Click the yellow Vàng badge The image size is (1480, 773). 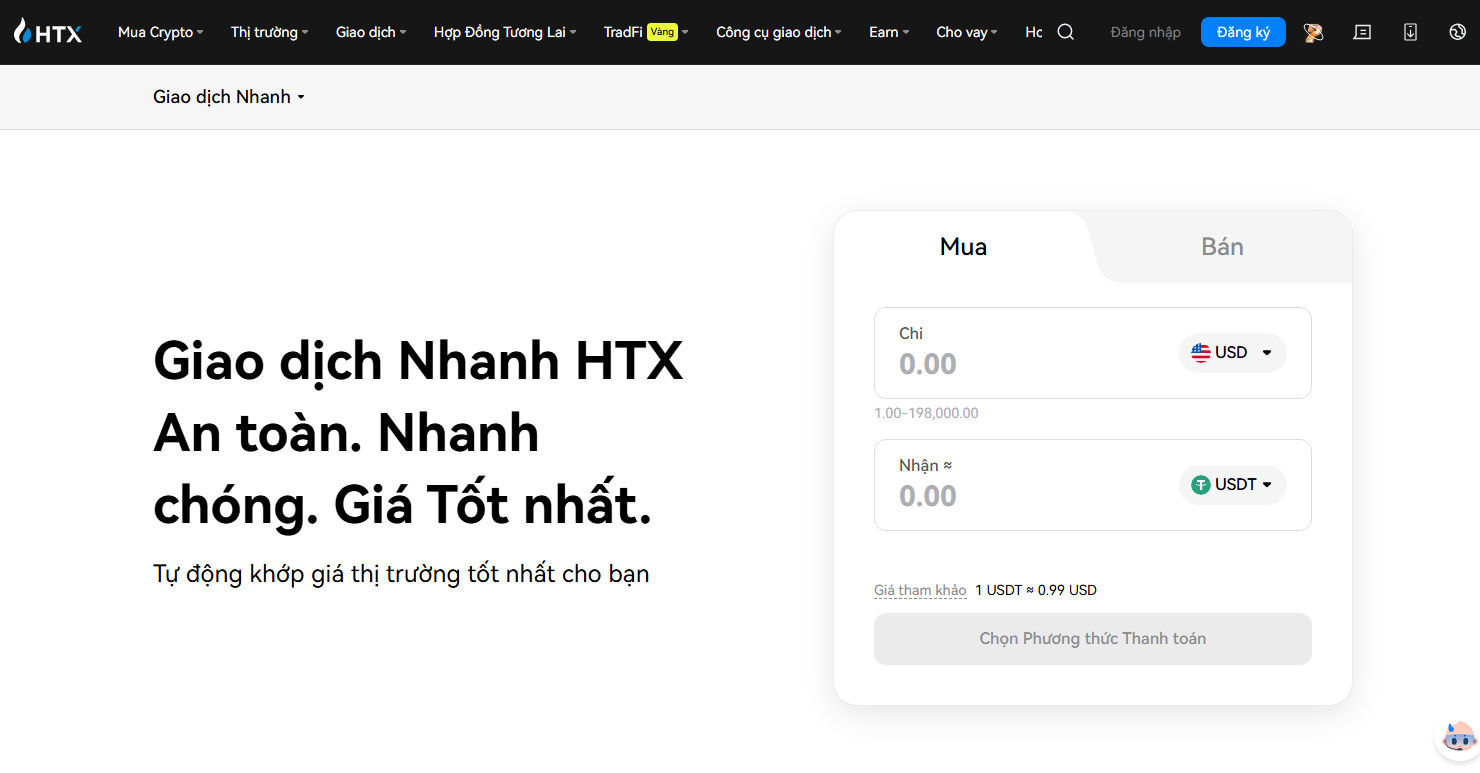click(x=662, y=32)
